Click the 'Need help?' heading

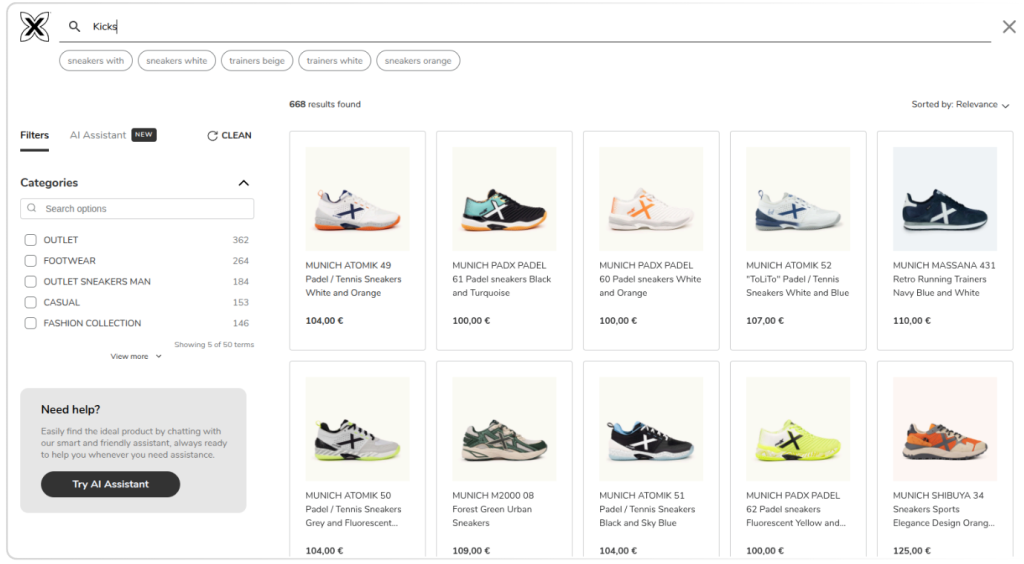(71, 410)
